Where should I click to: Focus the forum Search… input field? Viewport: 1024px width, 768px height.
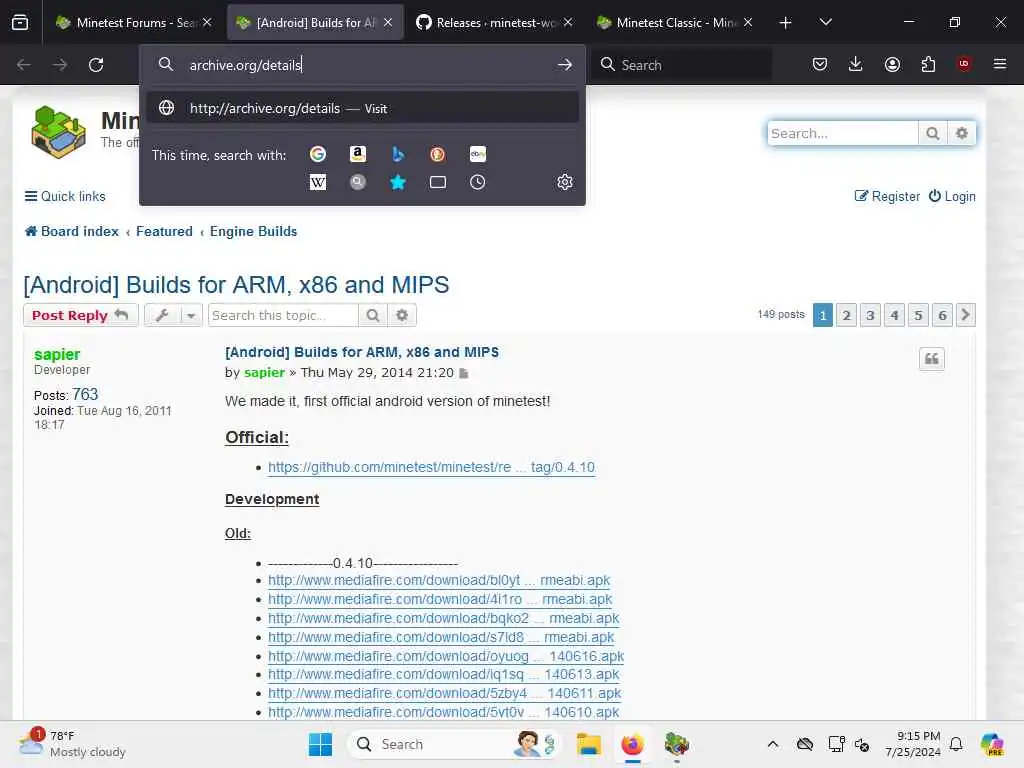842,133
